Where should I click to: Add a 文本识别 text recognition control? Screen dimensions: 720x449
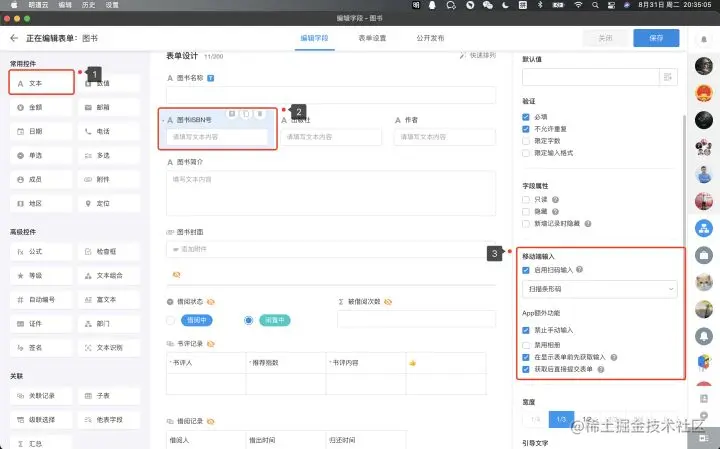tap(109, 348)
